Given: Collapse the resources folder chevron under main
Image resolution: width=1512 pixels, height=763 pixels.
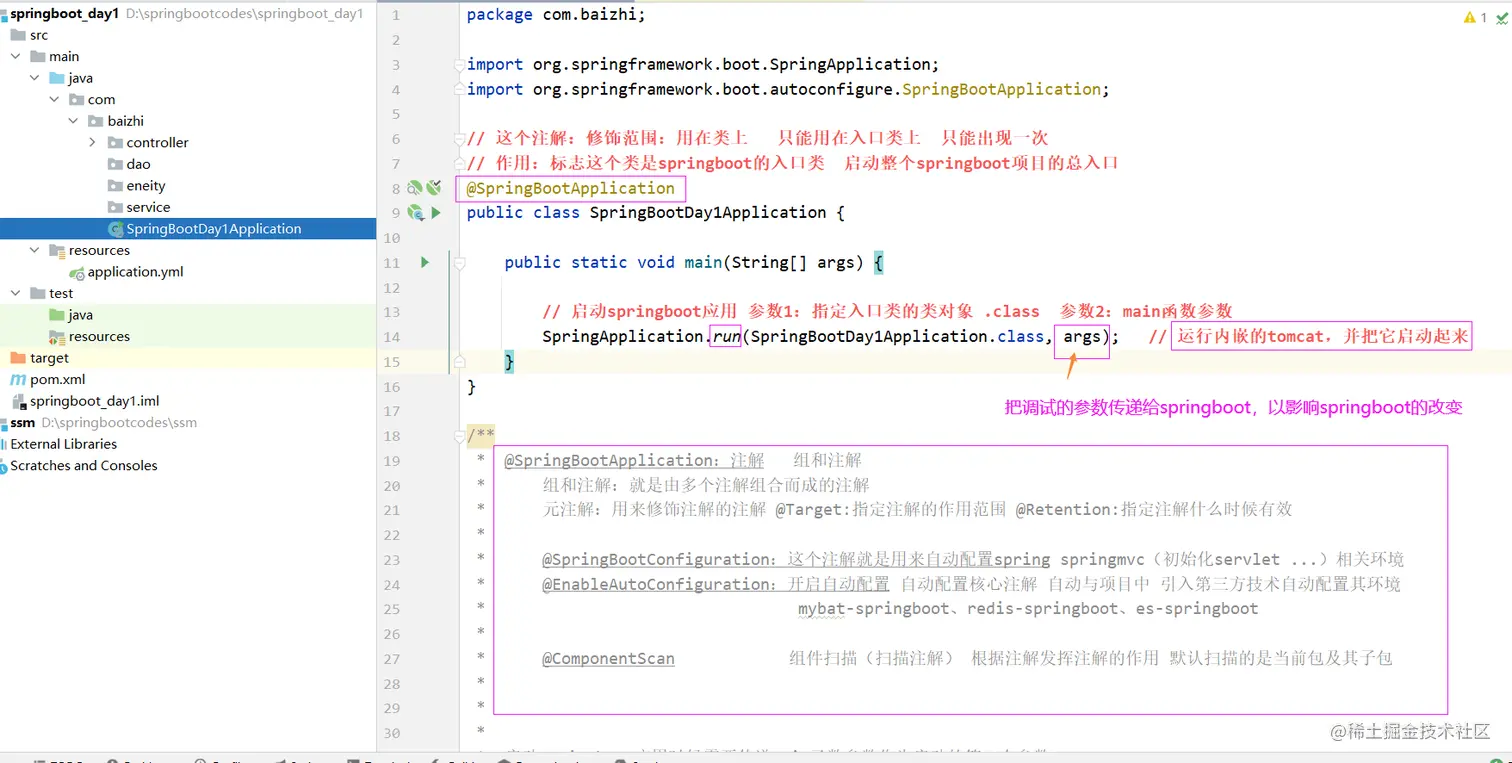Looking at the screenshot, I should pos(35,251).
